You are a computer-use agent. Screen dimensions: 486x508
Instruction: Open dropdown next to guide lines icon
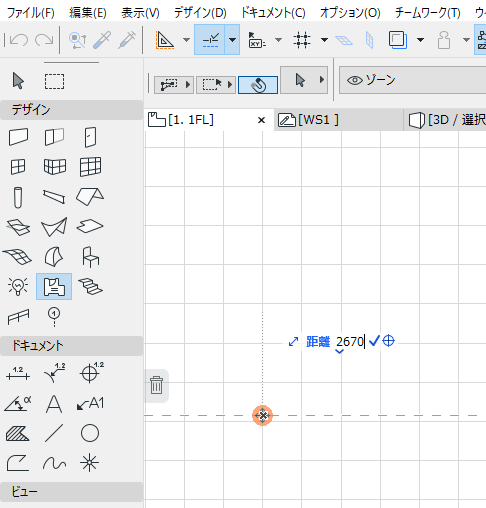tap(187, 40)
